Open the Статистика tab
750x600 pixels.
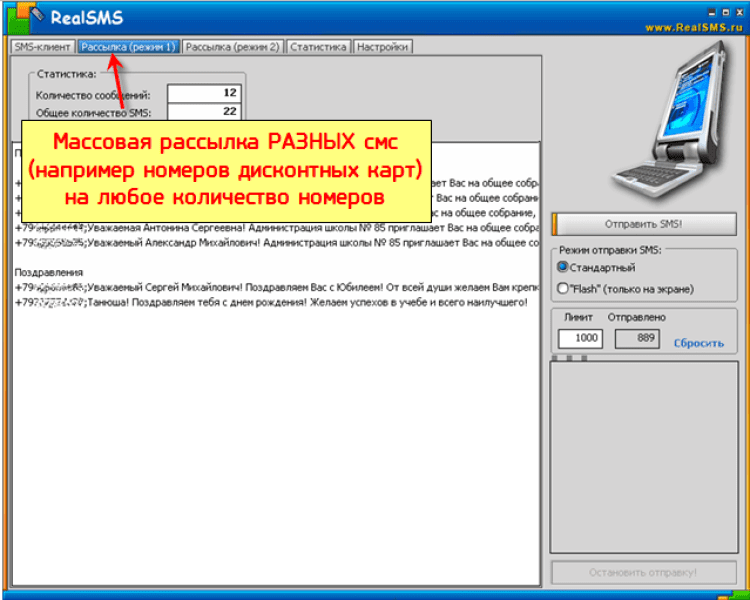(318, 47)
